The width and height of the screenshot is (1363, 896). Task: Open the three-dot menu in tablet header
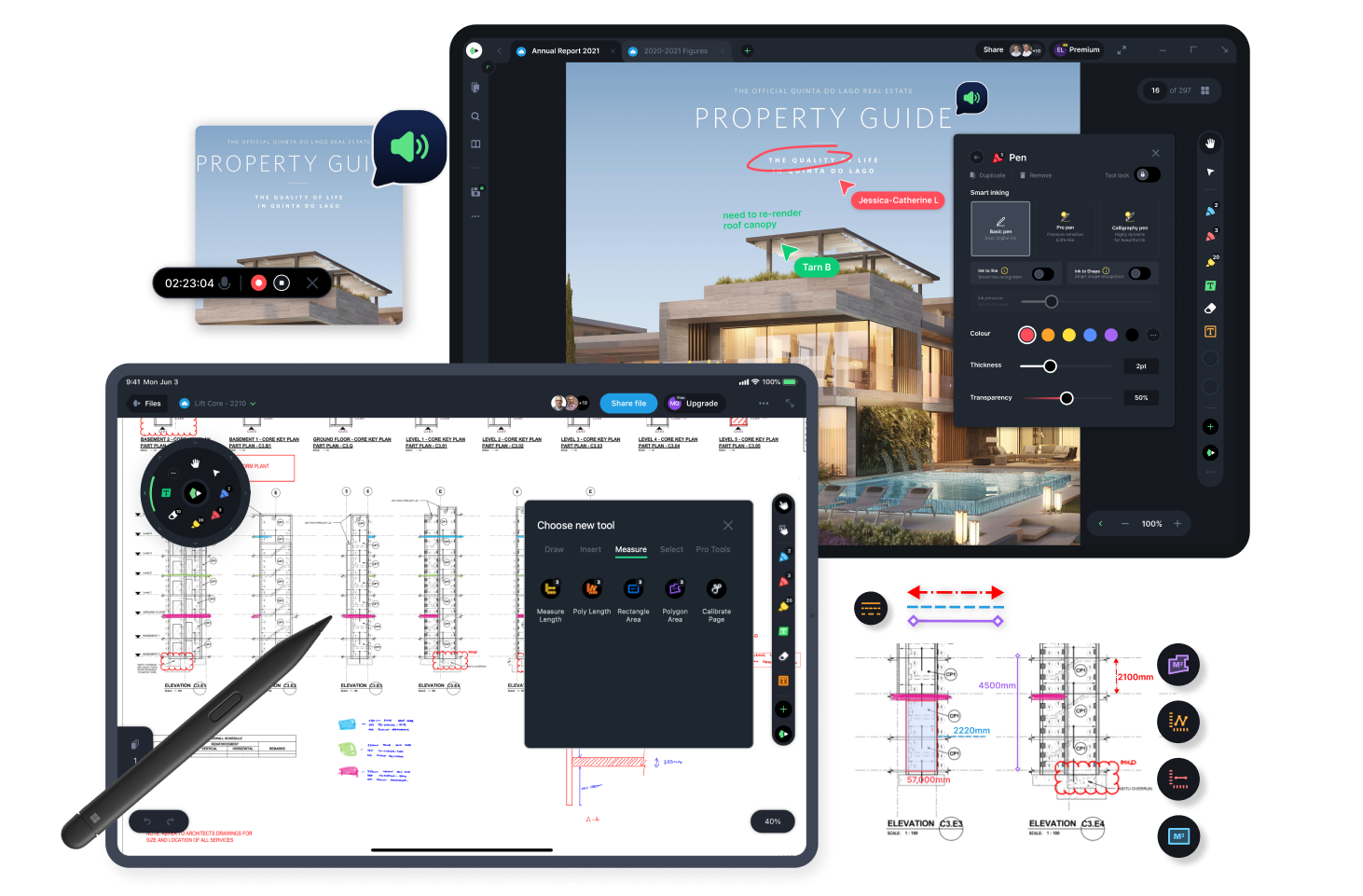click(x=764, y=404)
